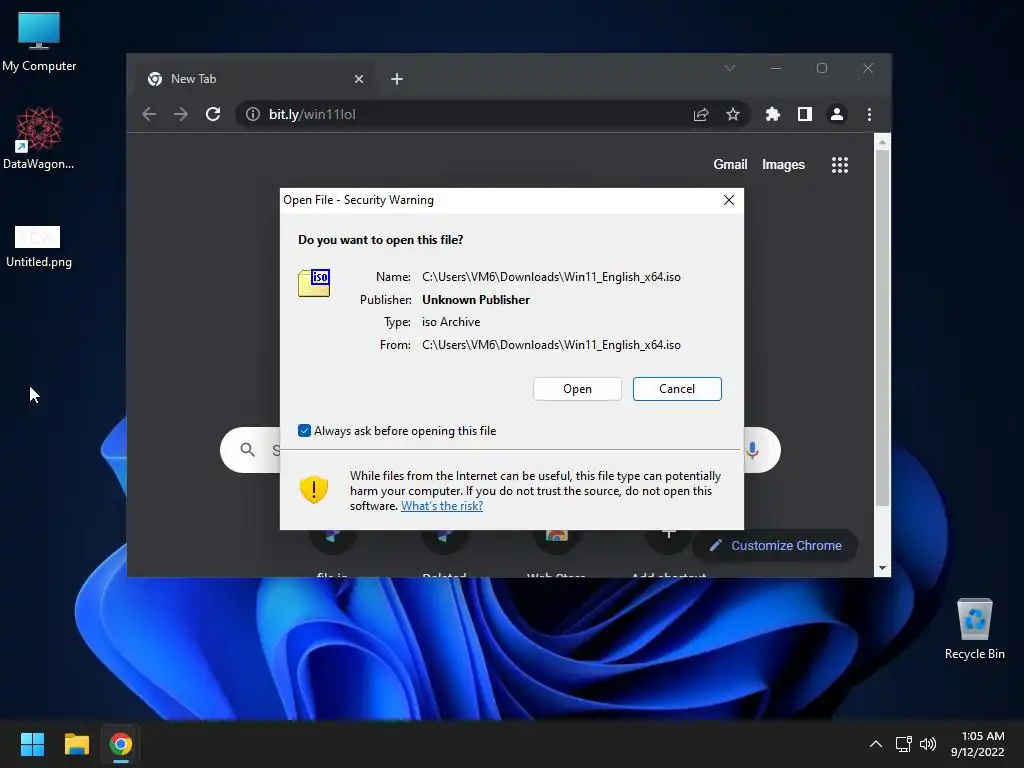Click the volume speaker tray icon
The height and width of the screenshot is (768, 1024).
[x=928, y=744]
